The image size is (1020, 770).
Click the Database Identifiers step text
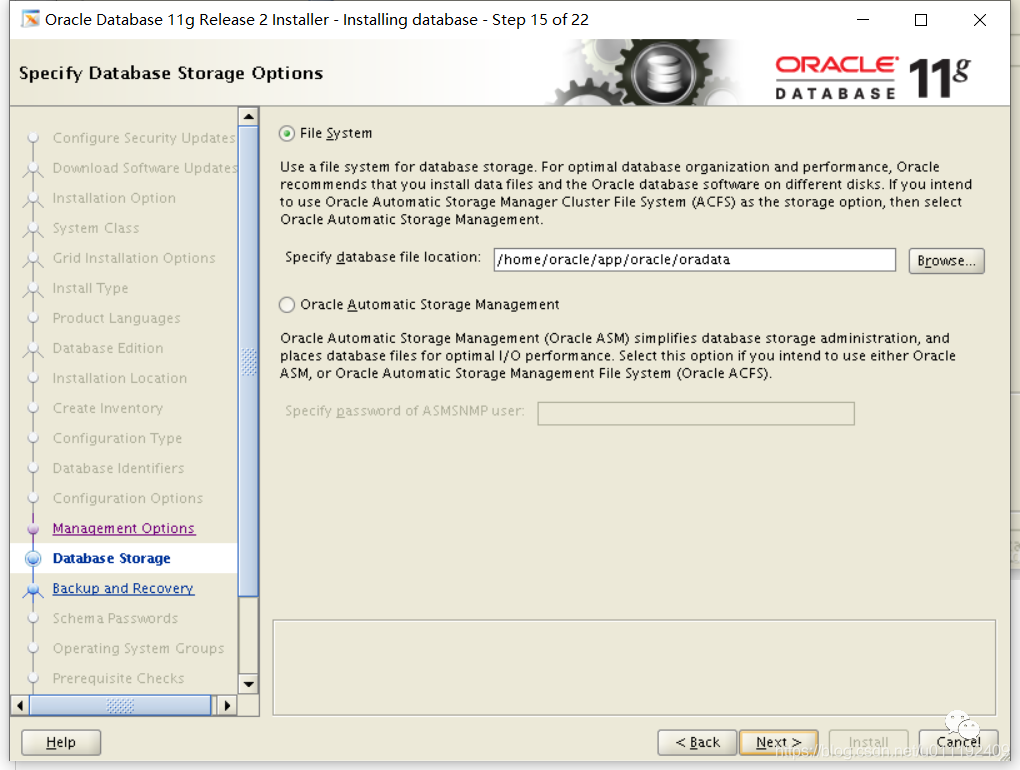[x=118, y=468]
